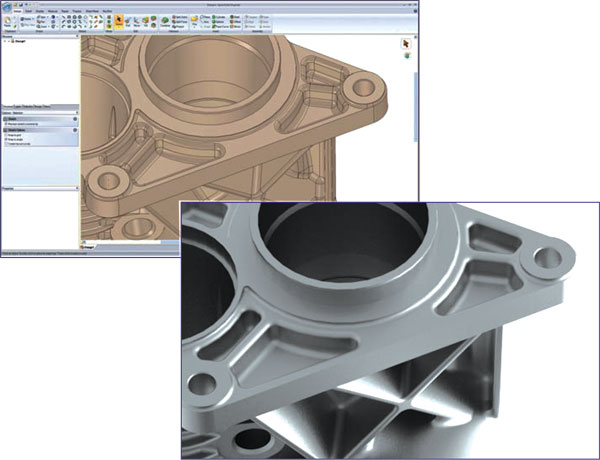Click the Mirror tool
The image size is (600, 460).
tap(235, 26)
